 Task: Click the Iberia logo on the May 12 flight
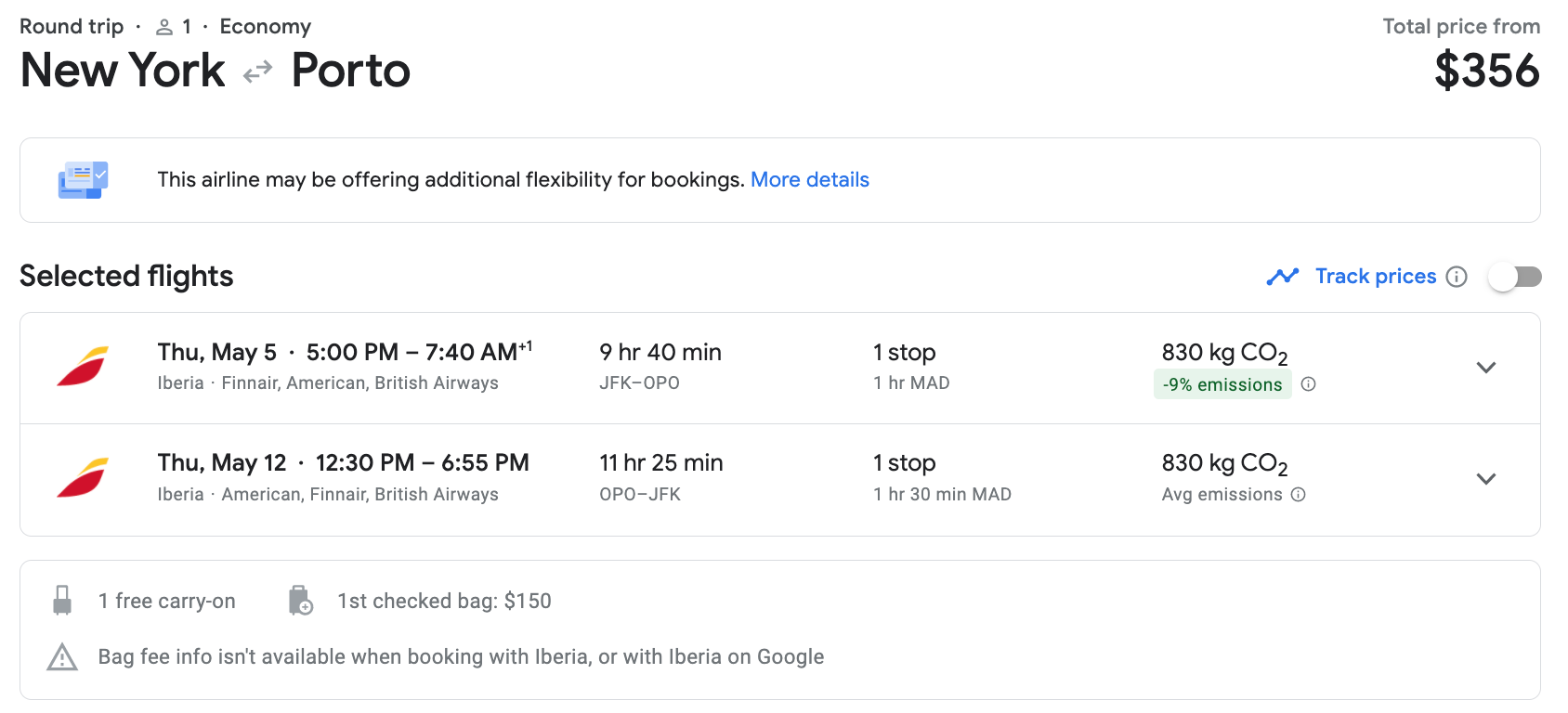pyautogui.click(x=83, y=478)
